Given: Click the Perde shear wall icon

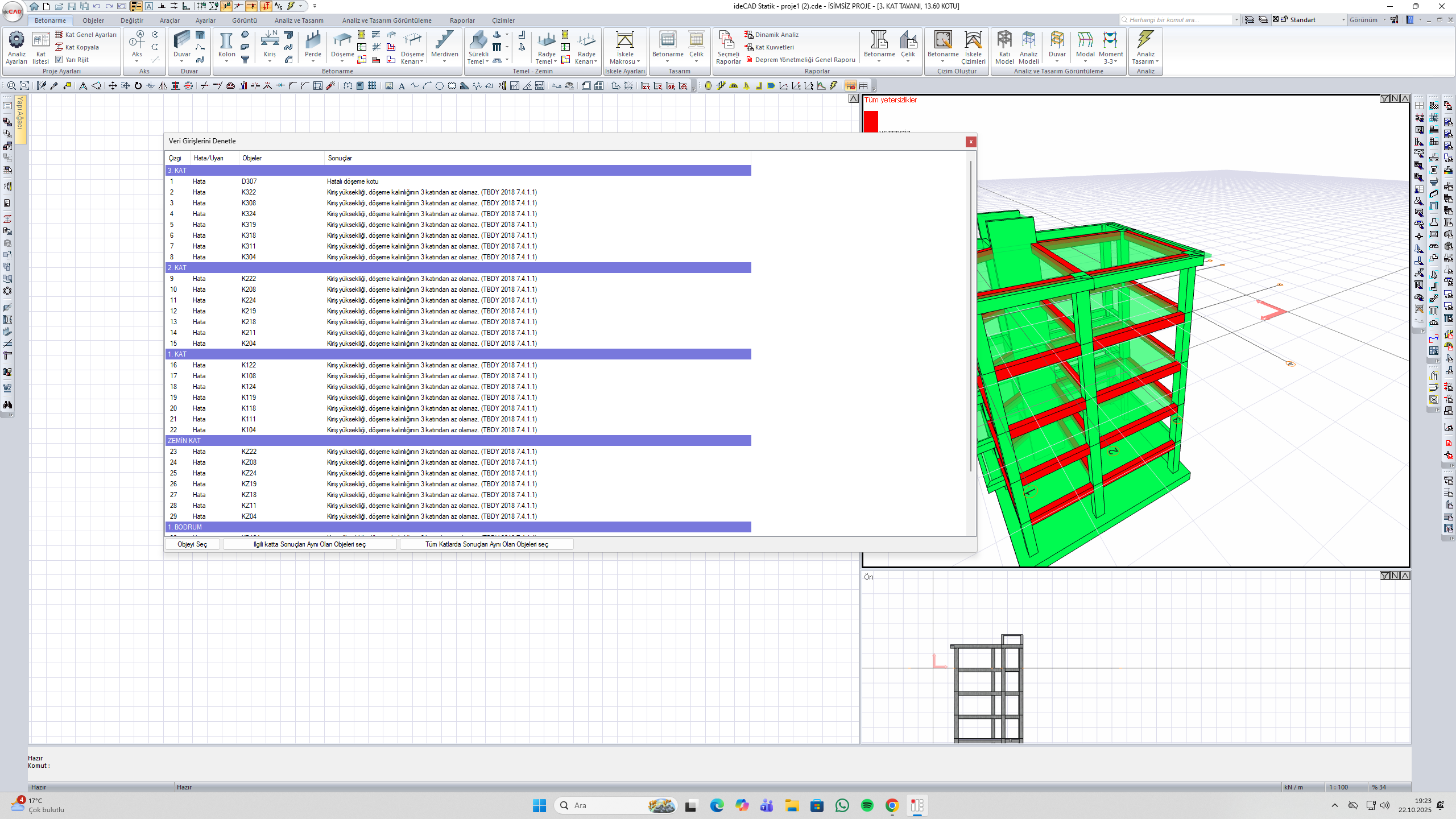Looking at the screenshot, I should click(x=313, y=41).
